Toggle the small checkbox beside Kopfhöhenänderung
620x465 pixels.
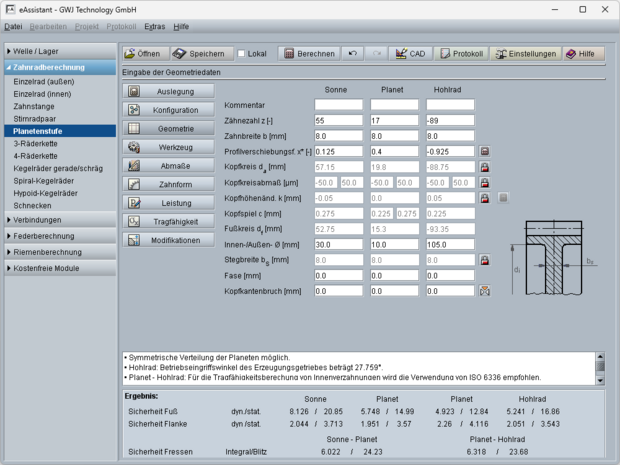pos(504,198)
